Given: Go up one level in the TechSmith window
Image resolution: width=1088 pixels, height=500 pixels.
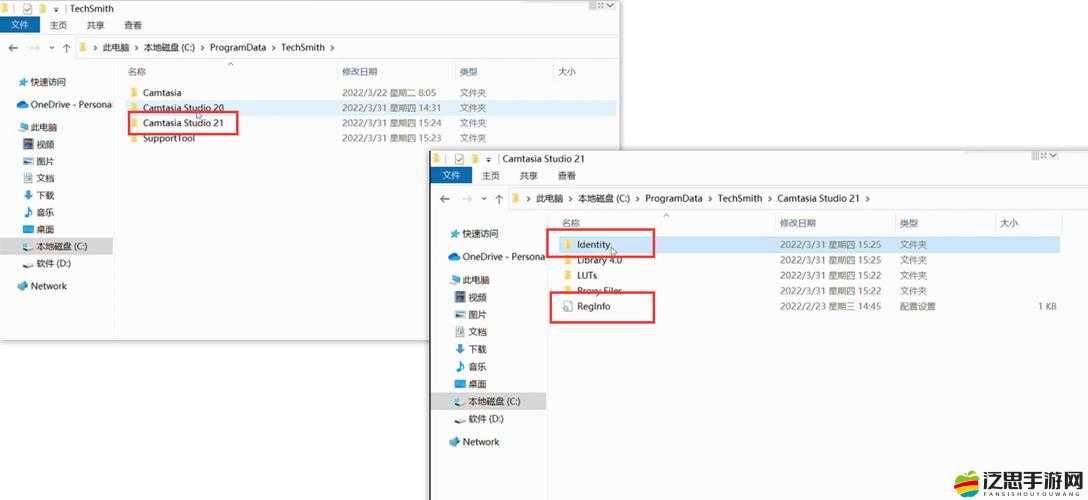Looking at the screenshot, I should click(x=66, y=48).
